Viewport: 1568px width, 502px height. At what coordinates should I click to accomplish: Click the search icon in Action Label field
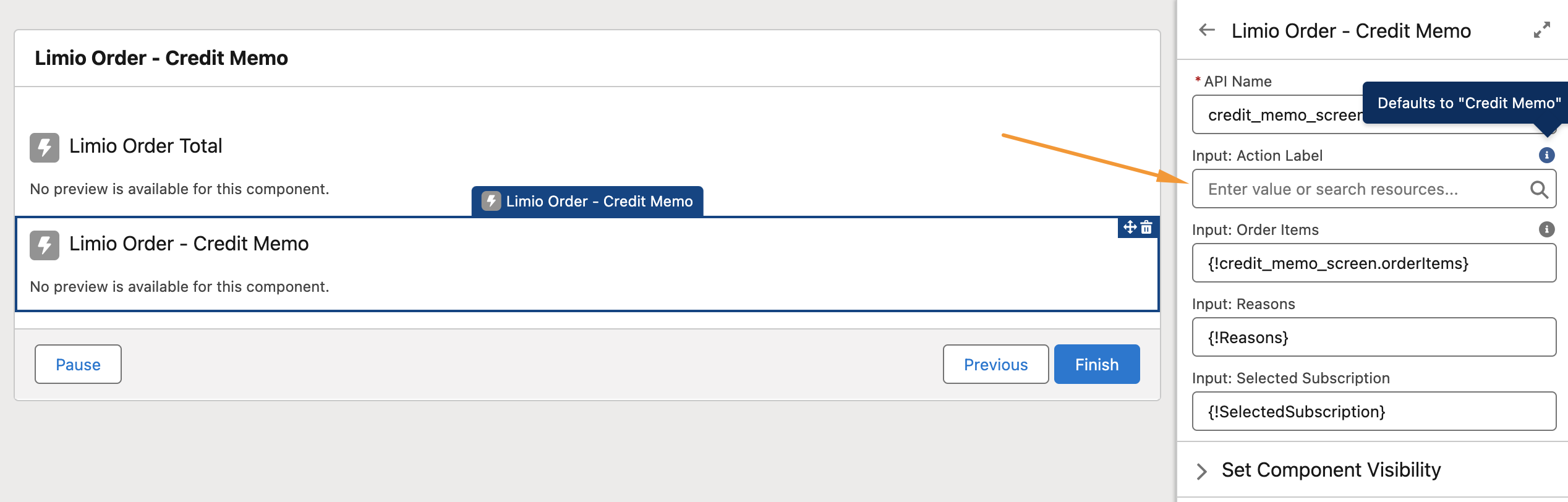[1539, 189]
